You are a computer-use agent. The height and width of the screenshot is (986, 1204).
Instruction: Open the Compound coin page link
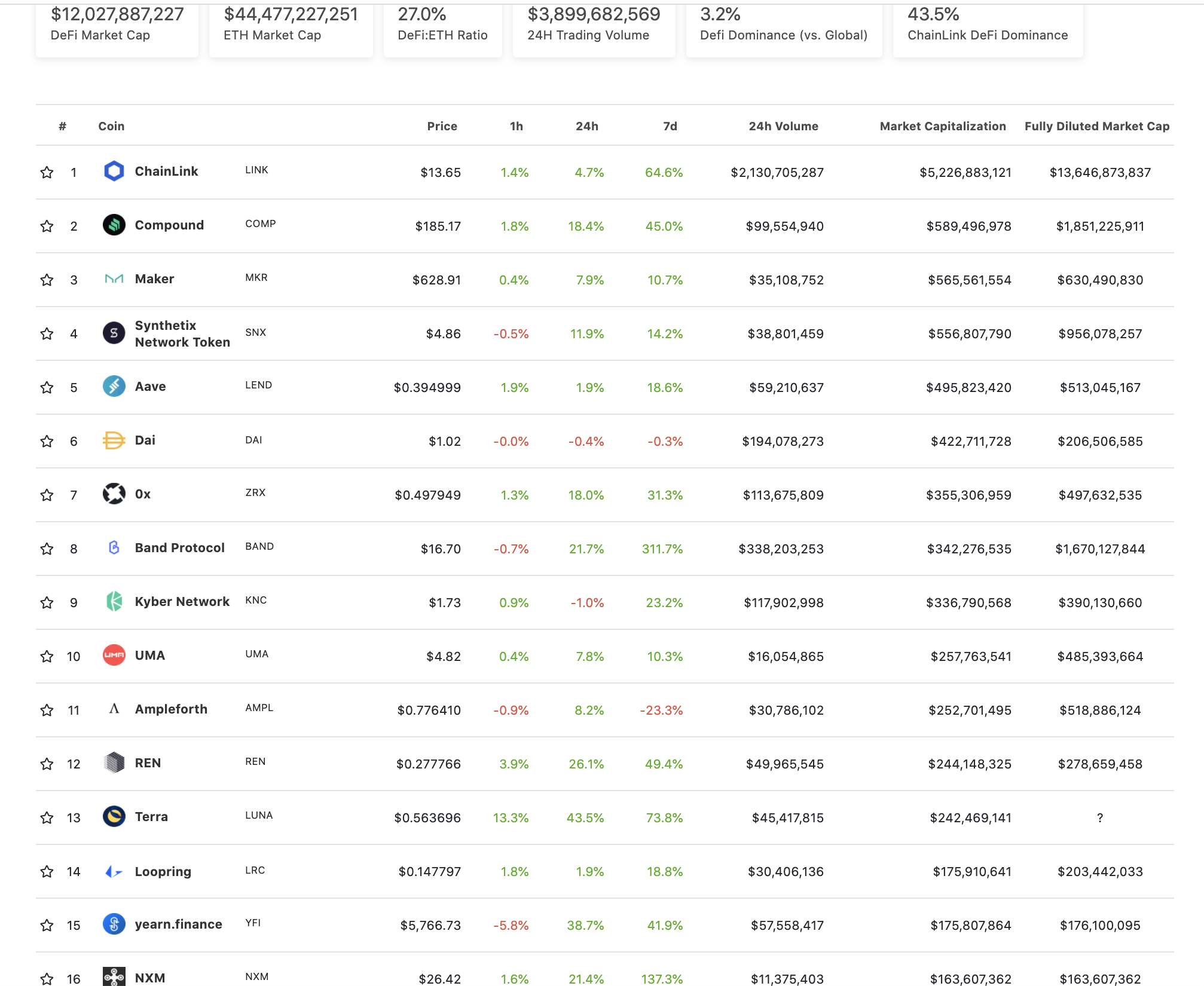169,225
